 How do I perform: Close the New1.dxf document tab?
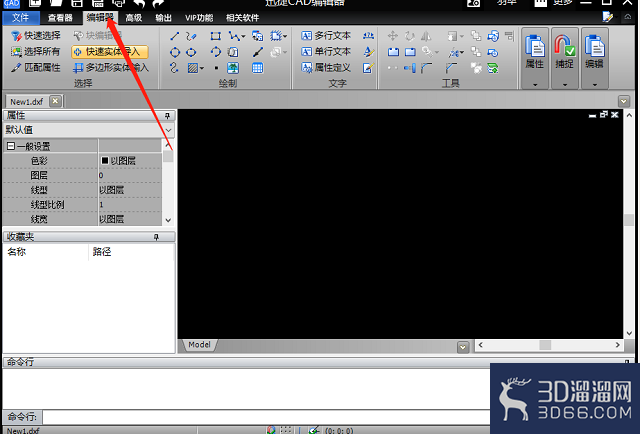[56, 101]
